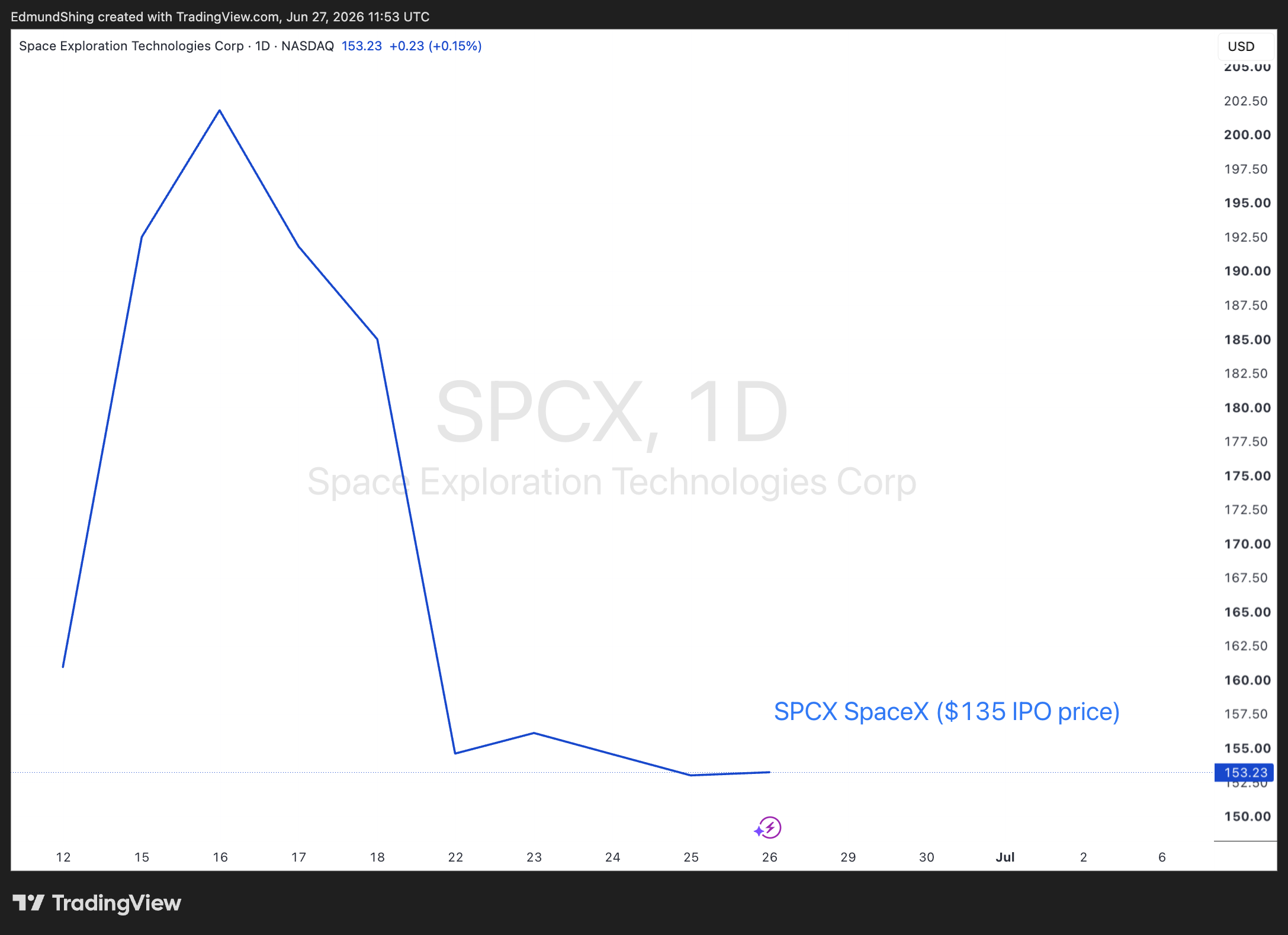Image resolution: width=1288 pixels, height=935 pixels.
Task: Click the 26 date on time axis
Action: 769,857
